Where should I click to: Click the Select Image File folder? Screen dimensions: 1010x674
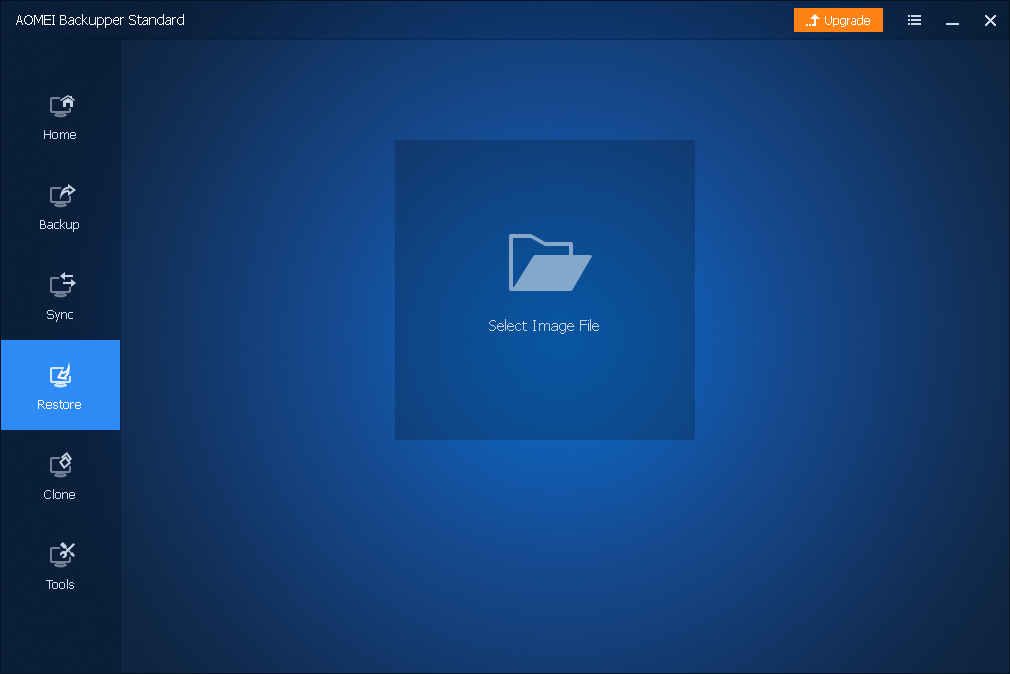pyautogui.click(x=544, y=290)
